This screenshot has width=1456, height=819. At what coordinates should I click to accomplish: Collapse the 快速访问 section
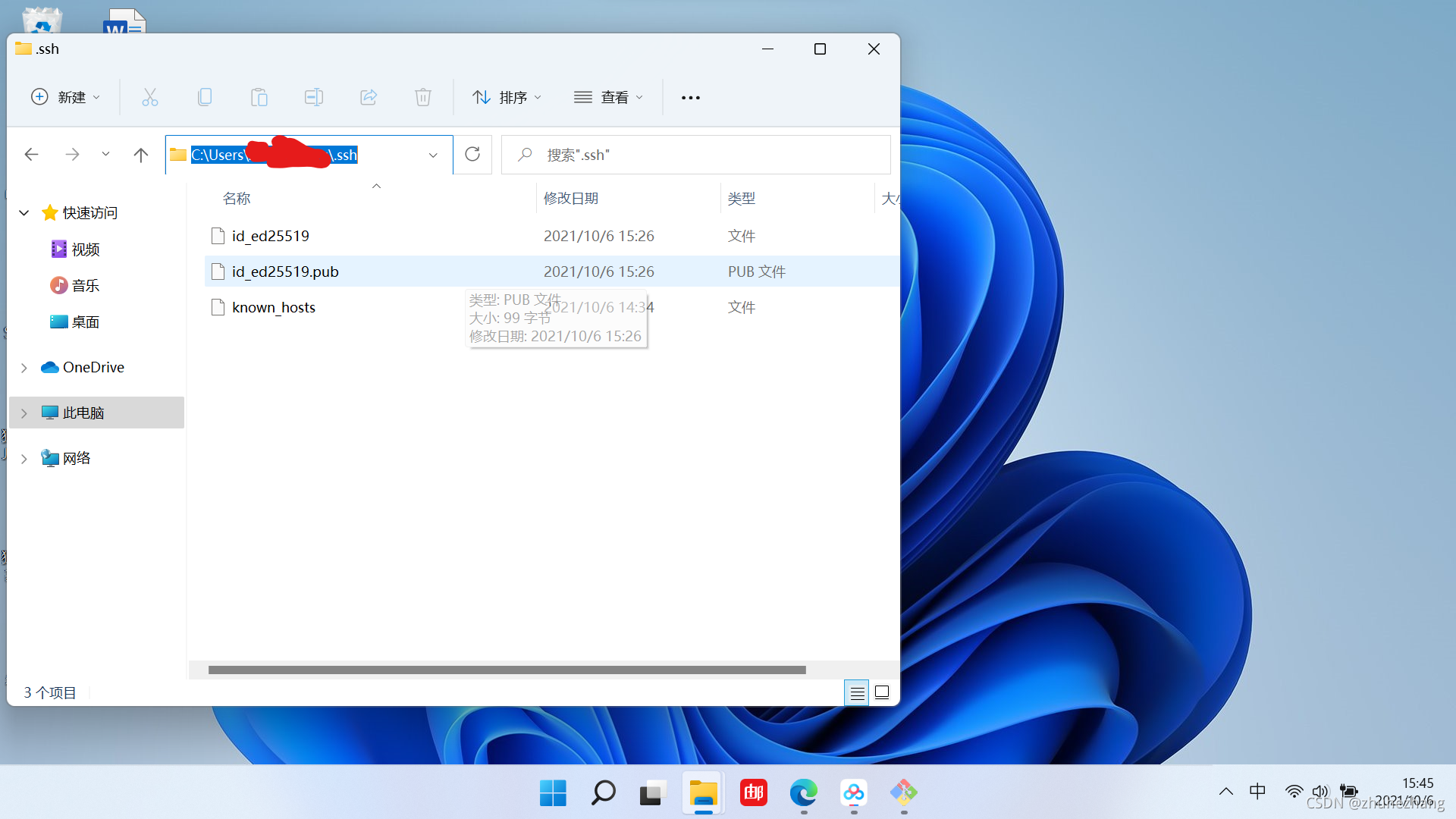[24, 213]
